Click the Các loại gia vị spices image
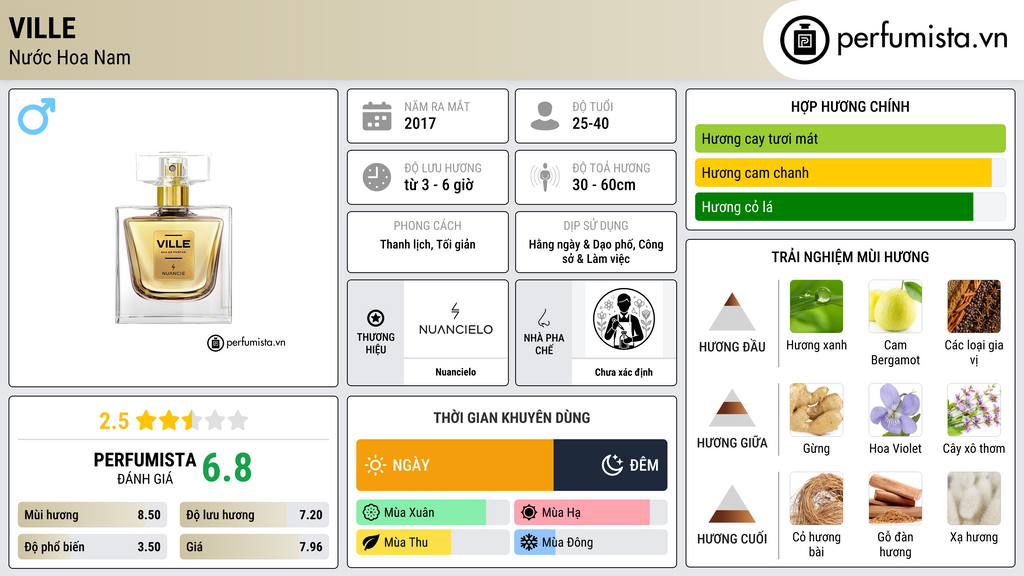This screenshot has height=576, width=1024. (x=974, y=306)
